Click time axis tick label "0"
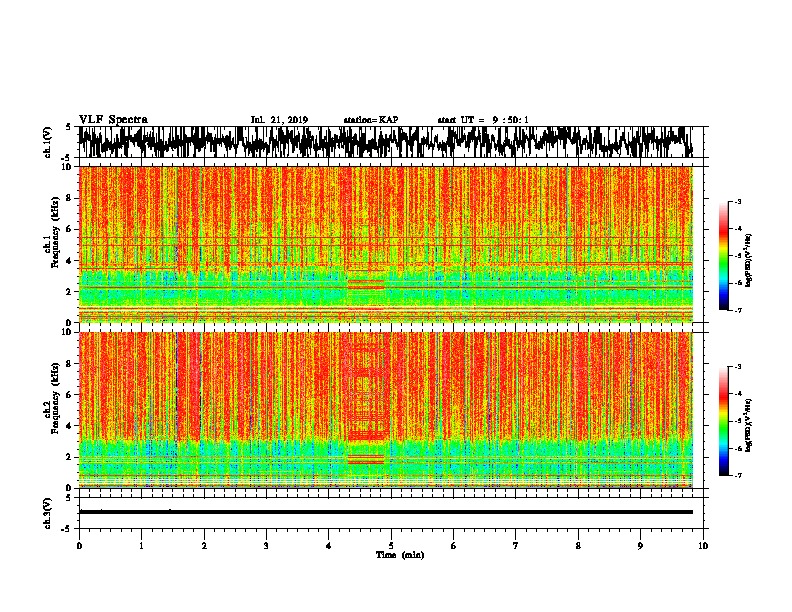This screenshot has height=612, width=792. [x=79, y=546]
